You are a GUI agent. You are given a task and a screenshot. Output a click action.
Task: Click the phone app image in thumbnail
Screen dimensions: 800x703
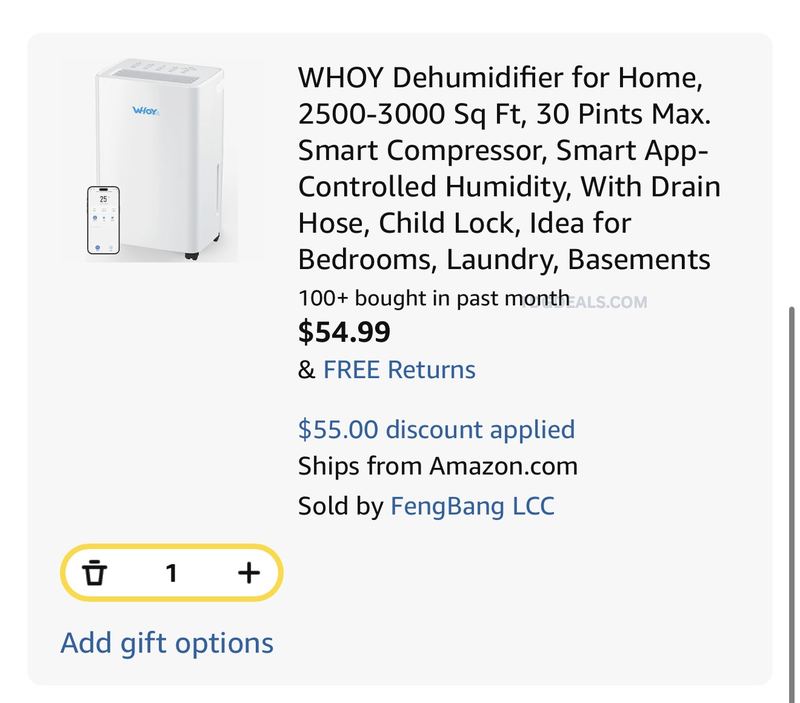[x=104, y=220]
